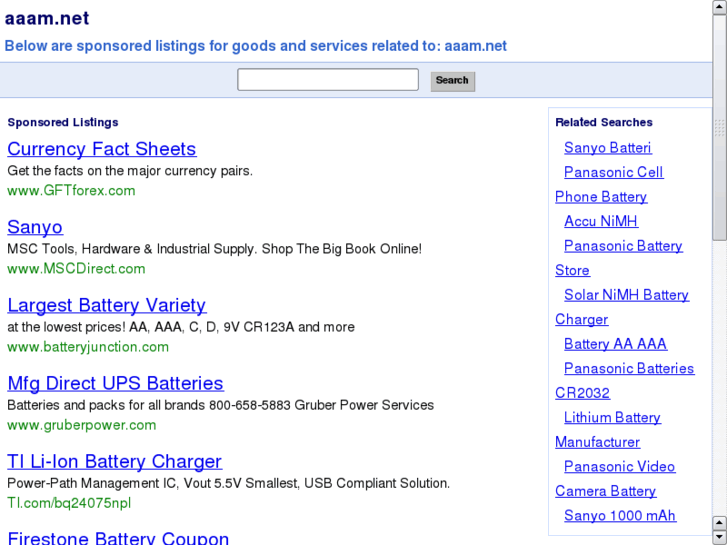727x545 pixels.
Task: Select the Solar NiMH Battery related search
Action: 626,295
